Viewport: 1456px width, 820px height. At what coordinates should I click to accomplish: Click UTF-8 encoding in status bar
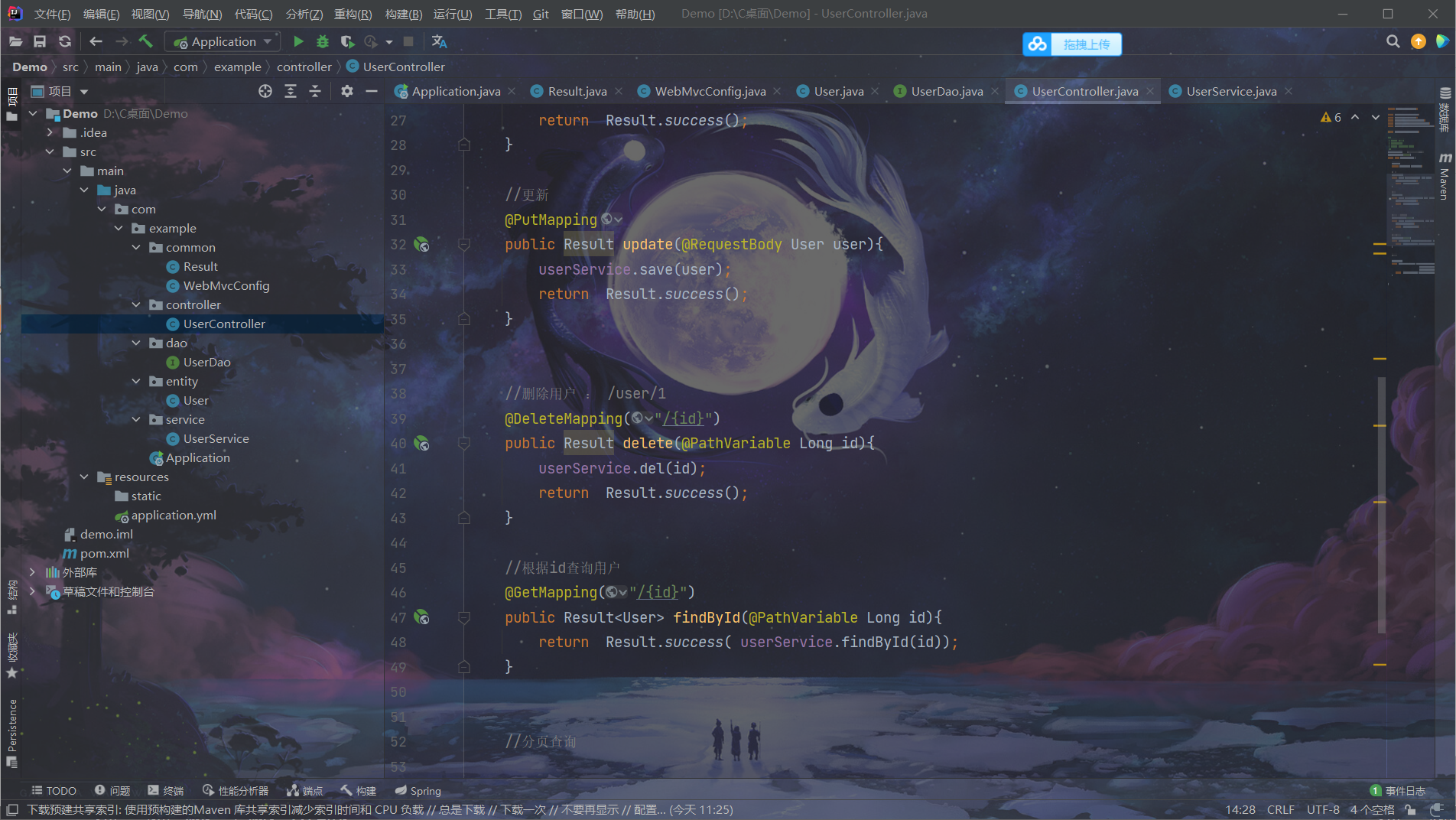click(1323, 809)
